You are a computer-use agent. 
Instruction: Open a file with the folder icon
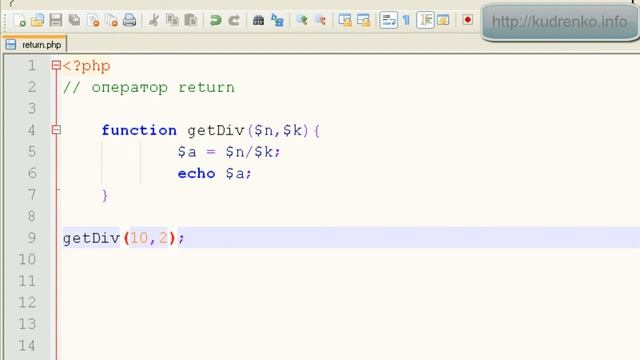click(x=38, y=20)
